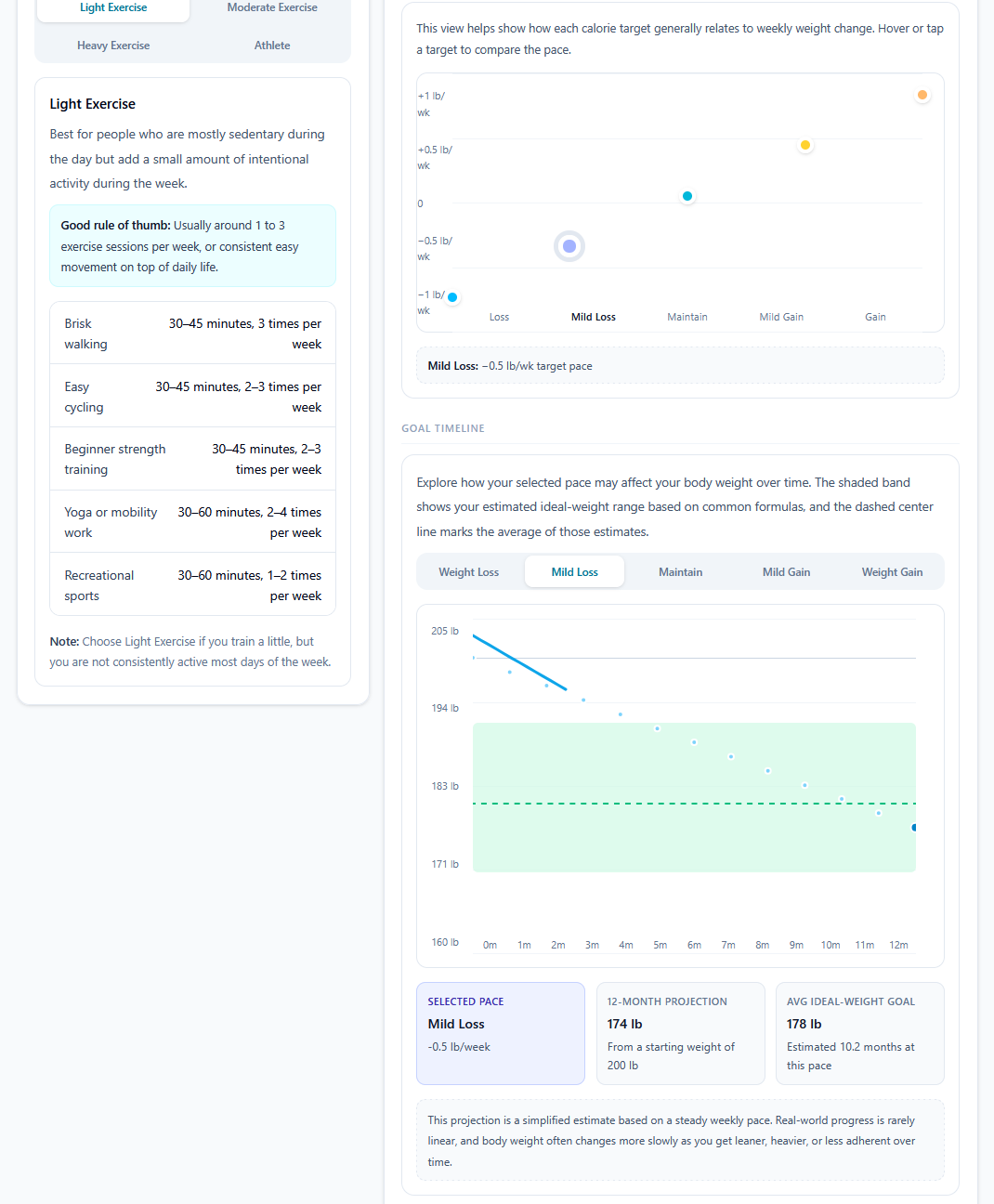Select the blue Loss dot at −1 lb/wk
This screenshot has height=1204, width=994.
point(452,297)
